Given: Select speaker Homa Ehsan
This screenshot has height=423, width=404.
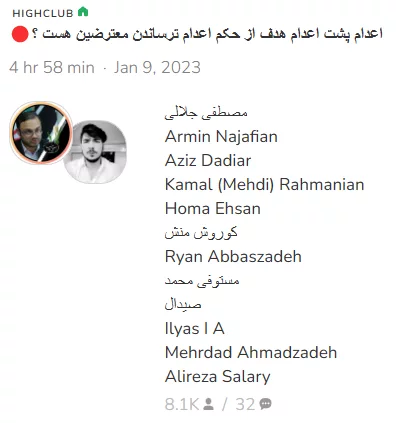Looking at the screenshot, I should click(213, 209).
